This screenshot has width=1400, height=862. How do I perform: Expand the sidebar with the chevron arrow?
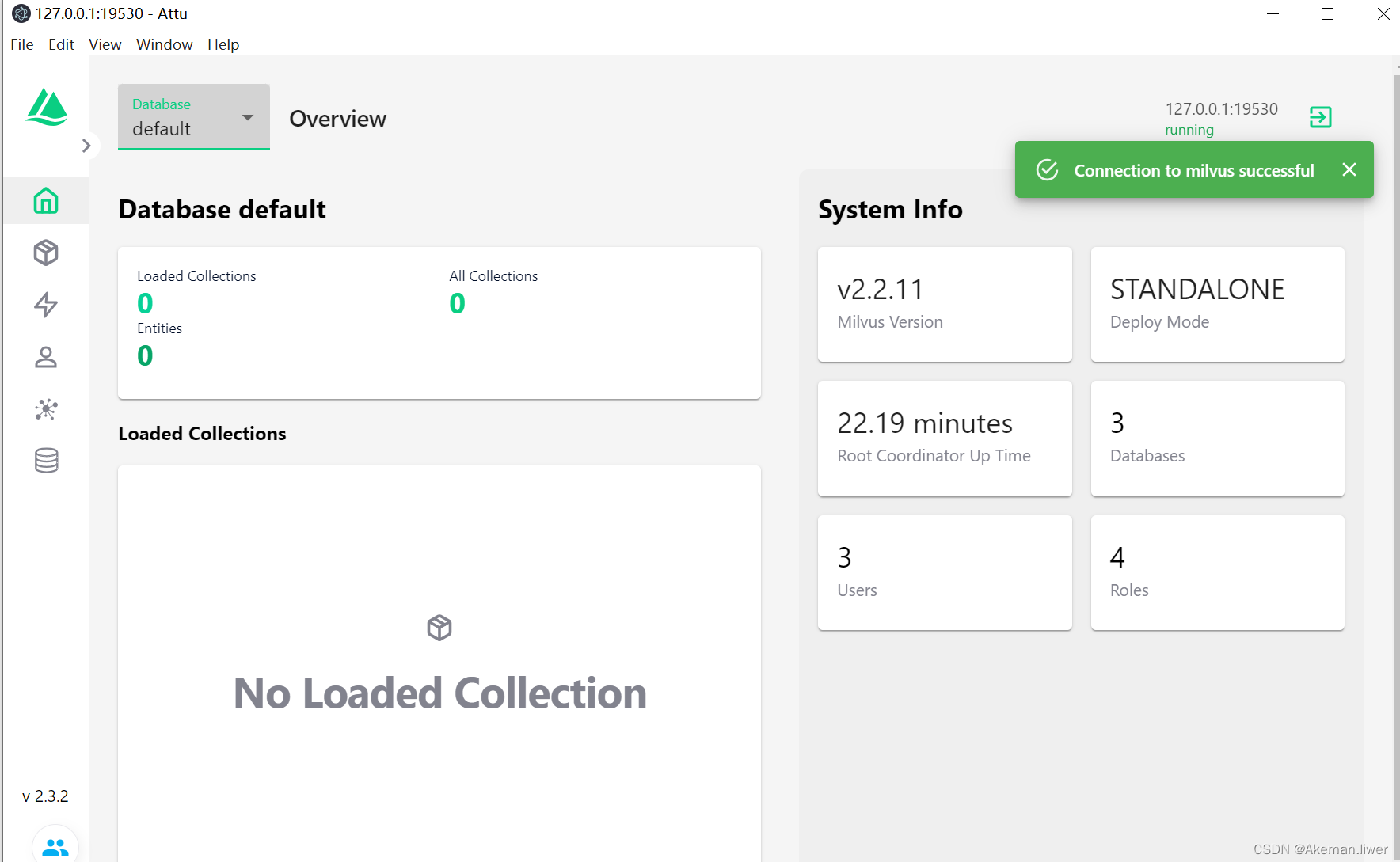click(x=86, y=146)
